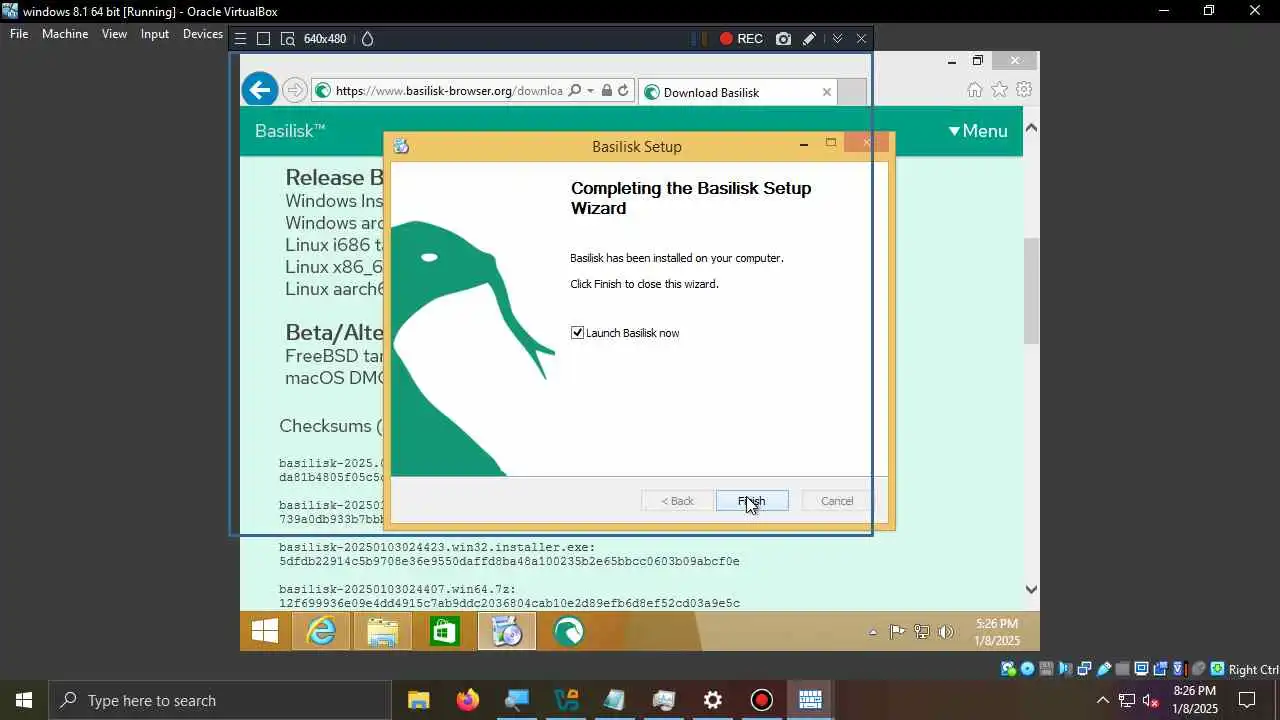This screenshot has height=720, width=1280.
Task: Click recorder region search icon
Action: pos(288,39)
